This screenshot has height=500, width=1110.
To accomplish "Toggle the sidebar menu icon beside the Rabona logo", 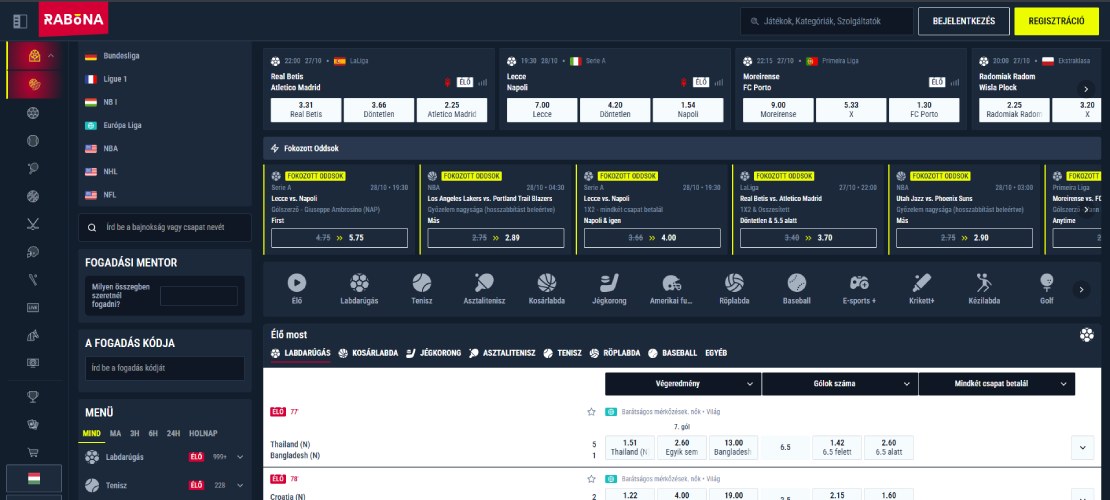I will coord(20,21).
